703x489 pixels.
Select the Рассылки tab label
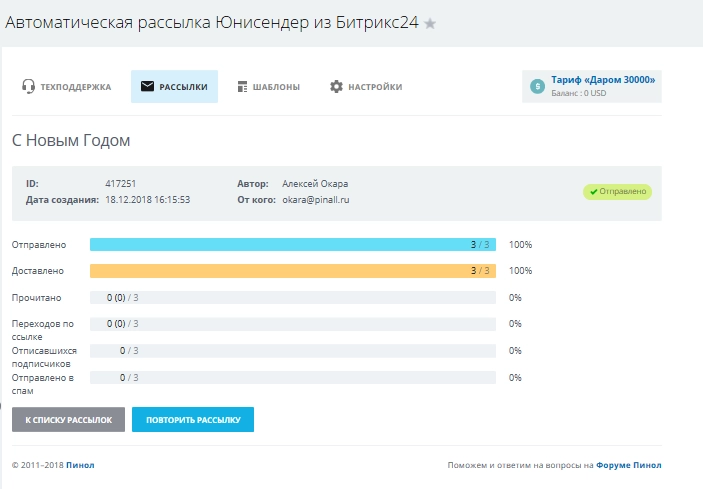(183, 87)
